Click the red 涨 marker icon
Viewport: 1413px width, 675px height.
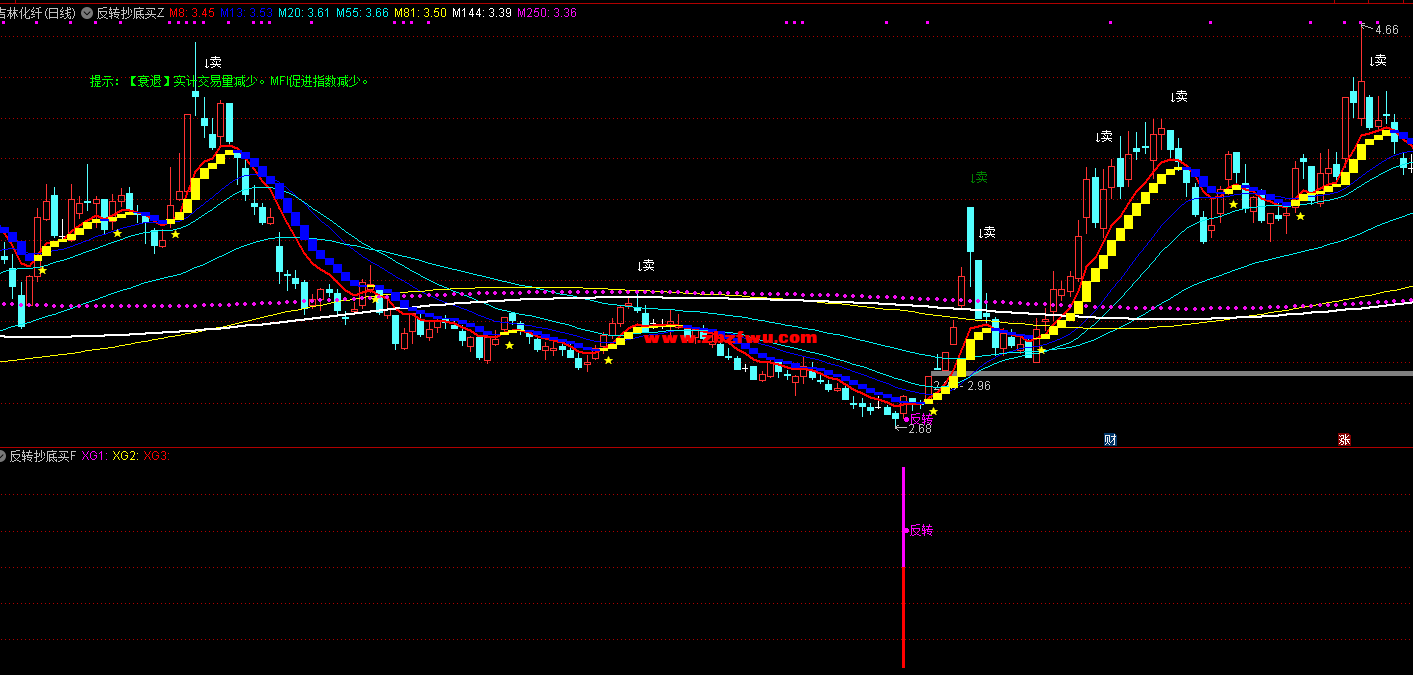click(x=1344, y=440)
